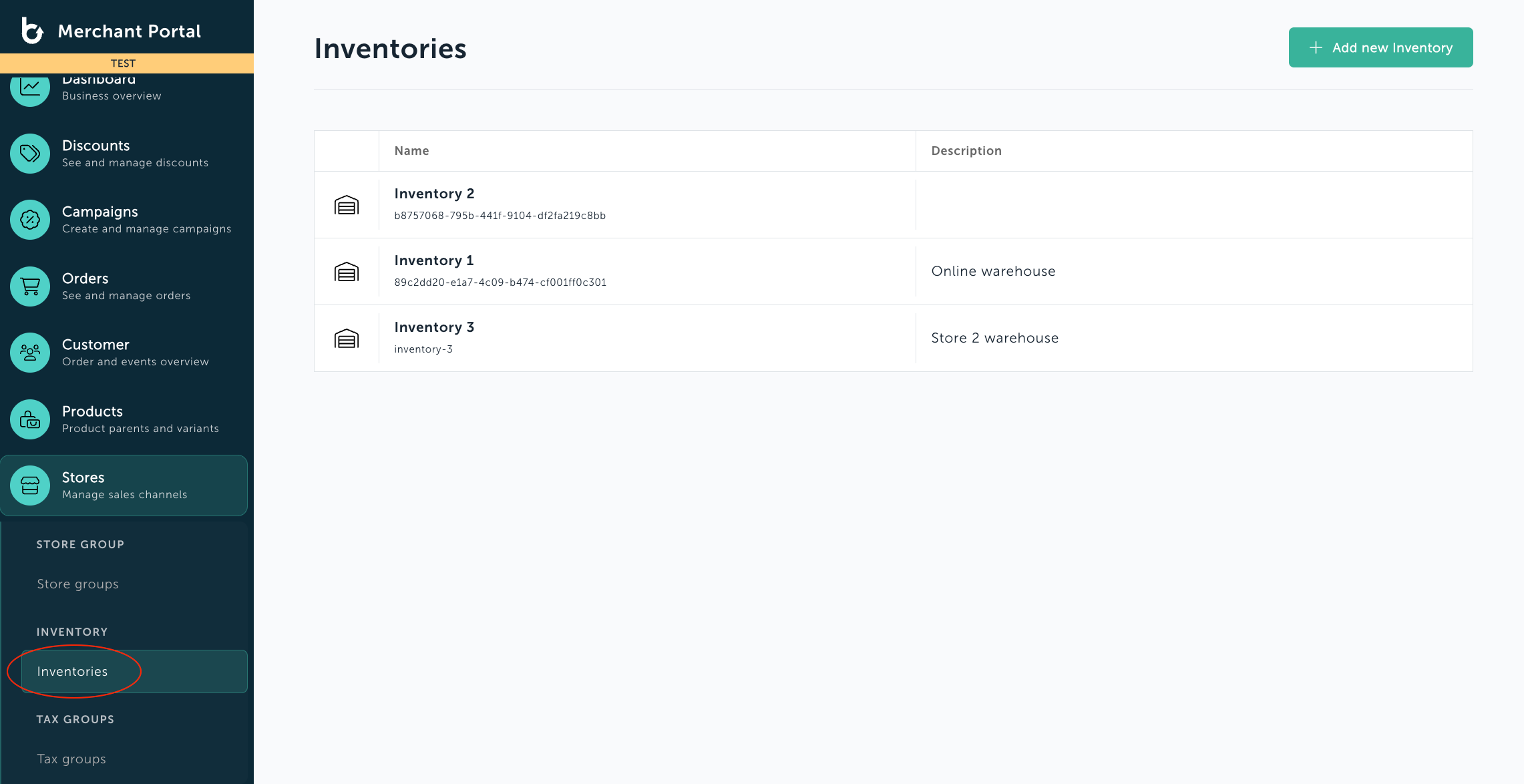Collapse the Stores menu section
The image size is (1524, 784).
[124, 485]
